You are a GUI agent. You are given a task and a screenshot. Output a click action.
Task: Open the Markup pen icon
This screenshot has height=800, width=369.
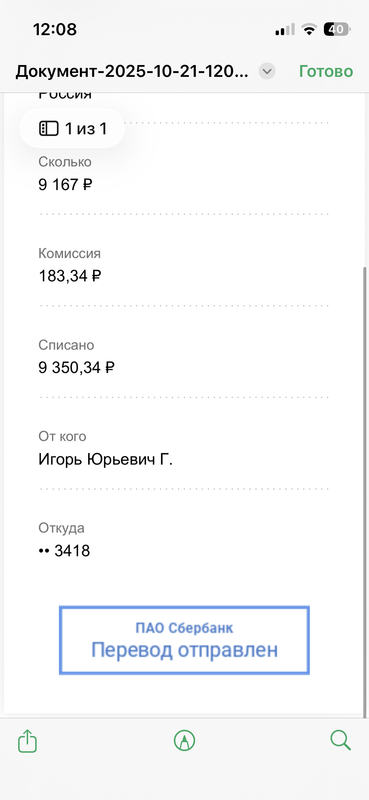184,740
